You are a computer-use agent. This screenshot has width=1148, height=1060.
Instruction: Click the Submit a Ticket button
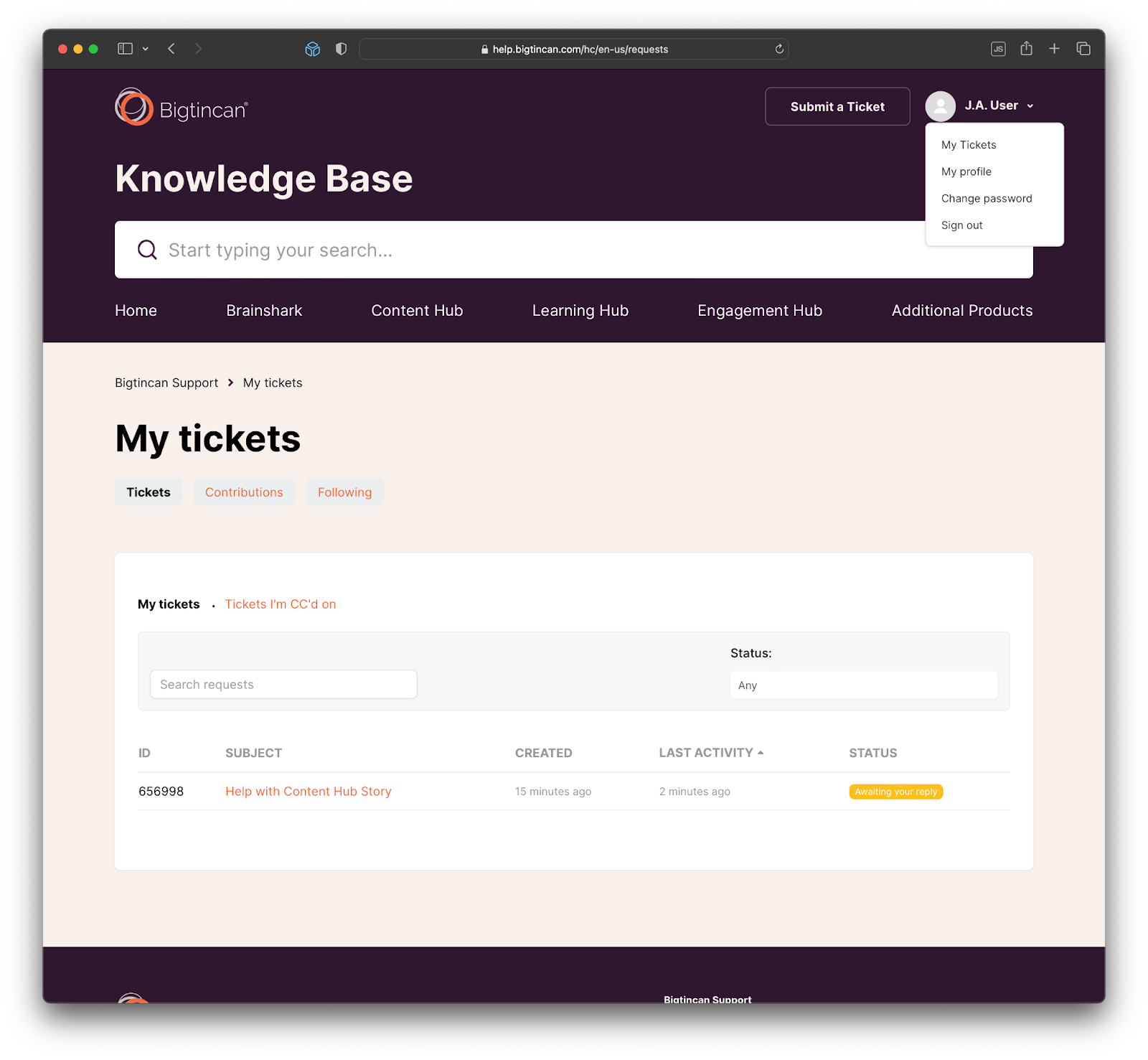[x=837, y=106]
